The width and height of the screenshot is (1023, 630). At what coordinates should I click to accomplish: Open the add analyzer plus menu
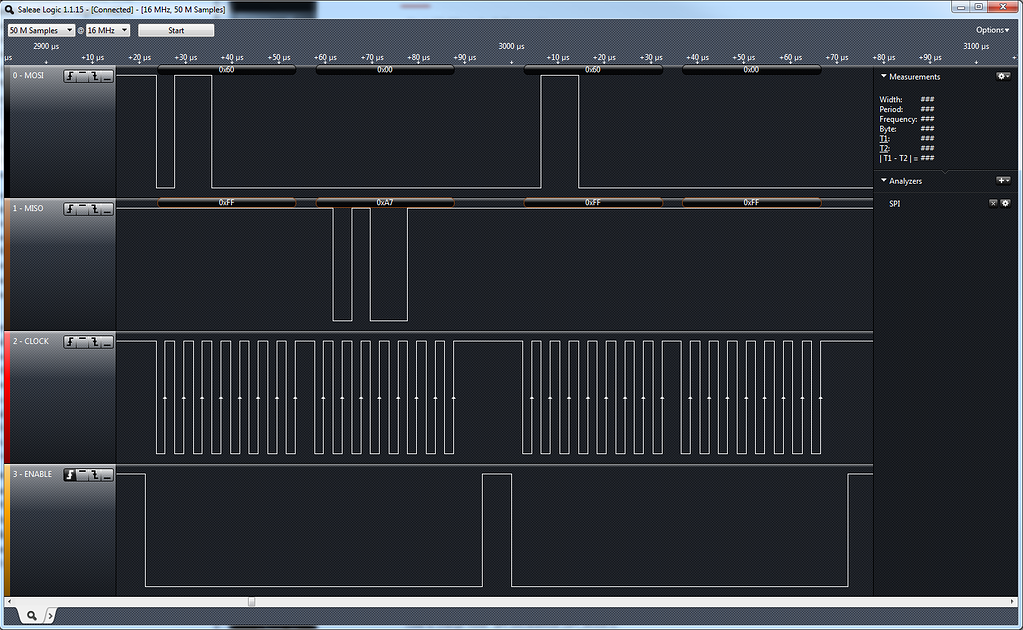1003,181
